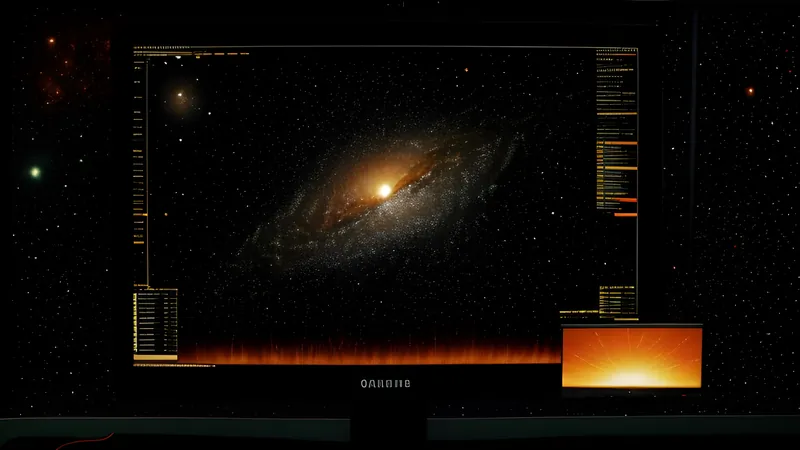Click the orange waveform strip along the bottom
The image size is (800, 450).
(370, 352)
